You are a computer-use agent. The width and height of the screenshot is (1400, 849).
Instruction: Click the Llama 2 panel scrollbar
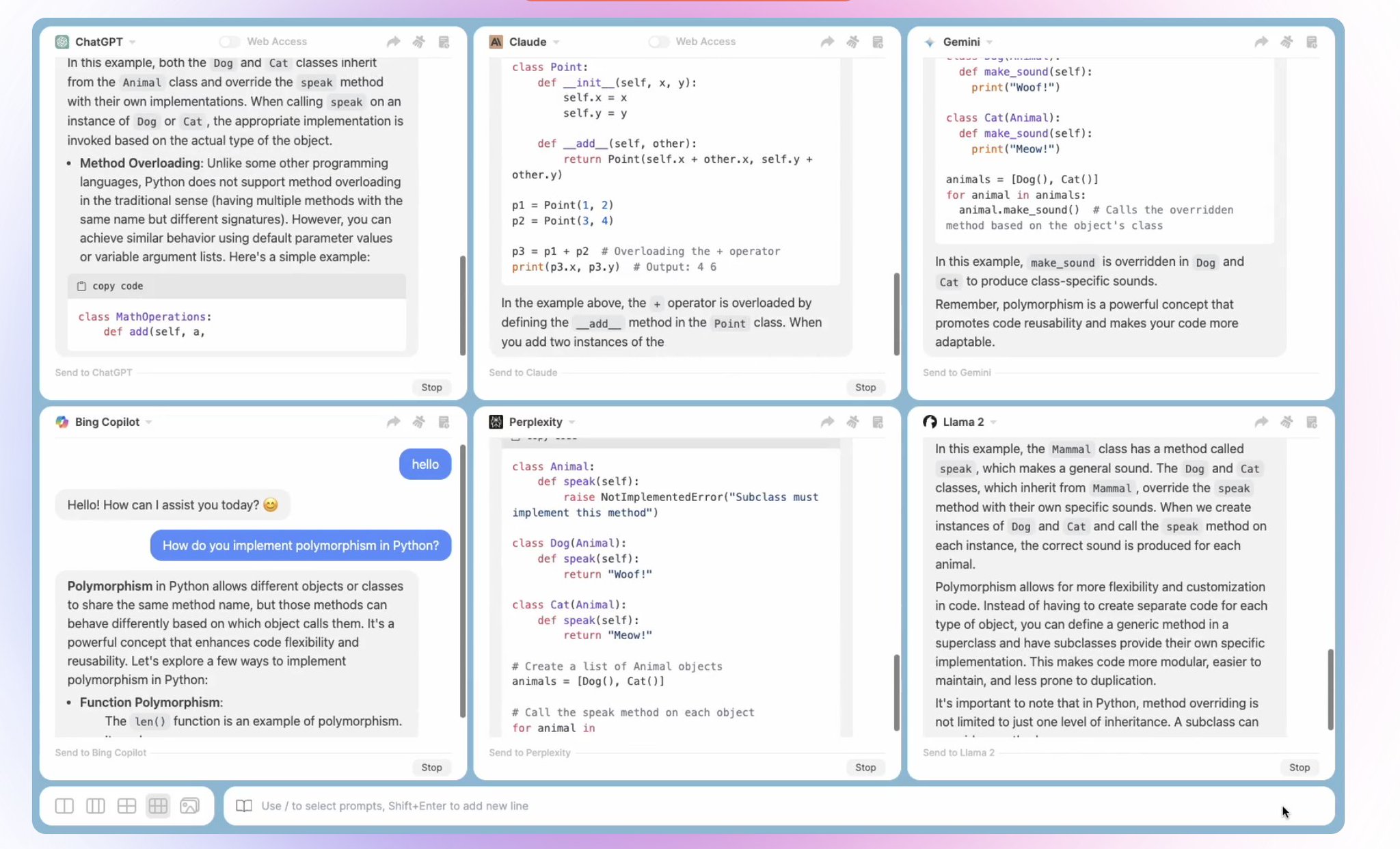tap(1330, 688)
